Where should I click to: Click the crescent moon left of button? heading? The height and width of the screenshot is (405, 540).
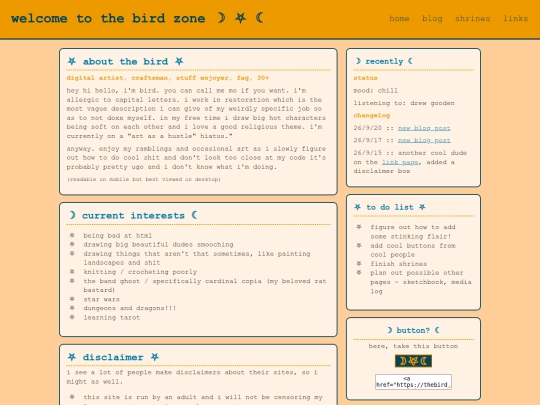pos(390,330)
